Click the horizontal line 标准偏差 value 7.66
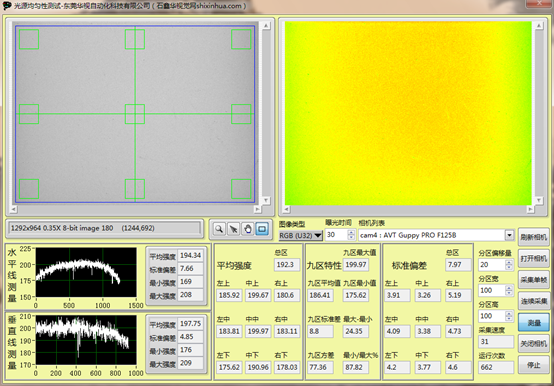This screenshot has height=386, width=554. click(x=190, y=268)
